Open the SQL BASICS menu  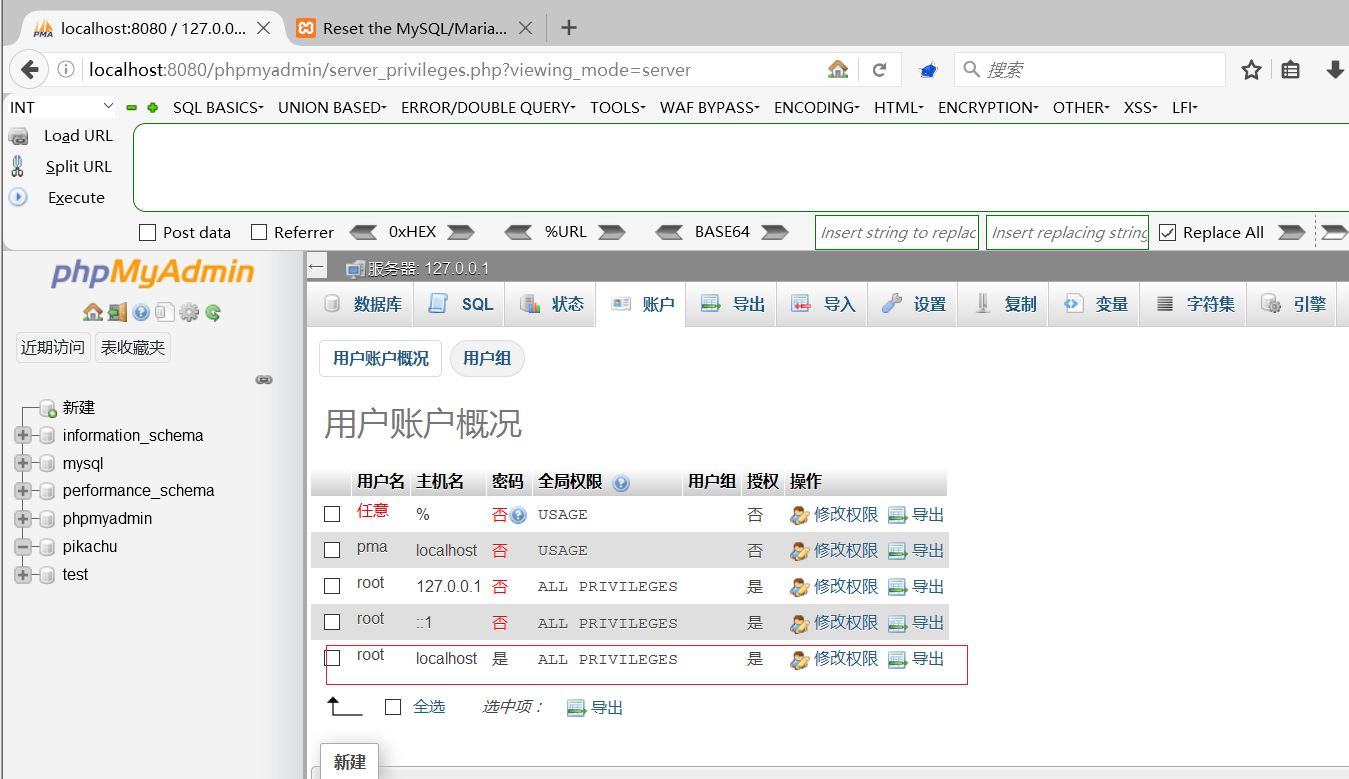pyautogui.click(x=218, y=107)
